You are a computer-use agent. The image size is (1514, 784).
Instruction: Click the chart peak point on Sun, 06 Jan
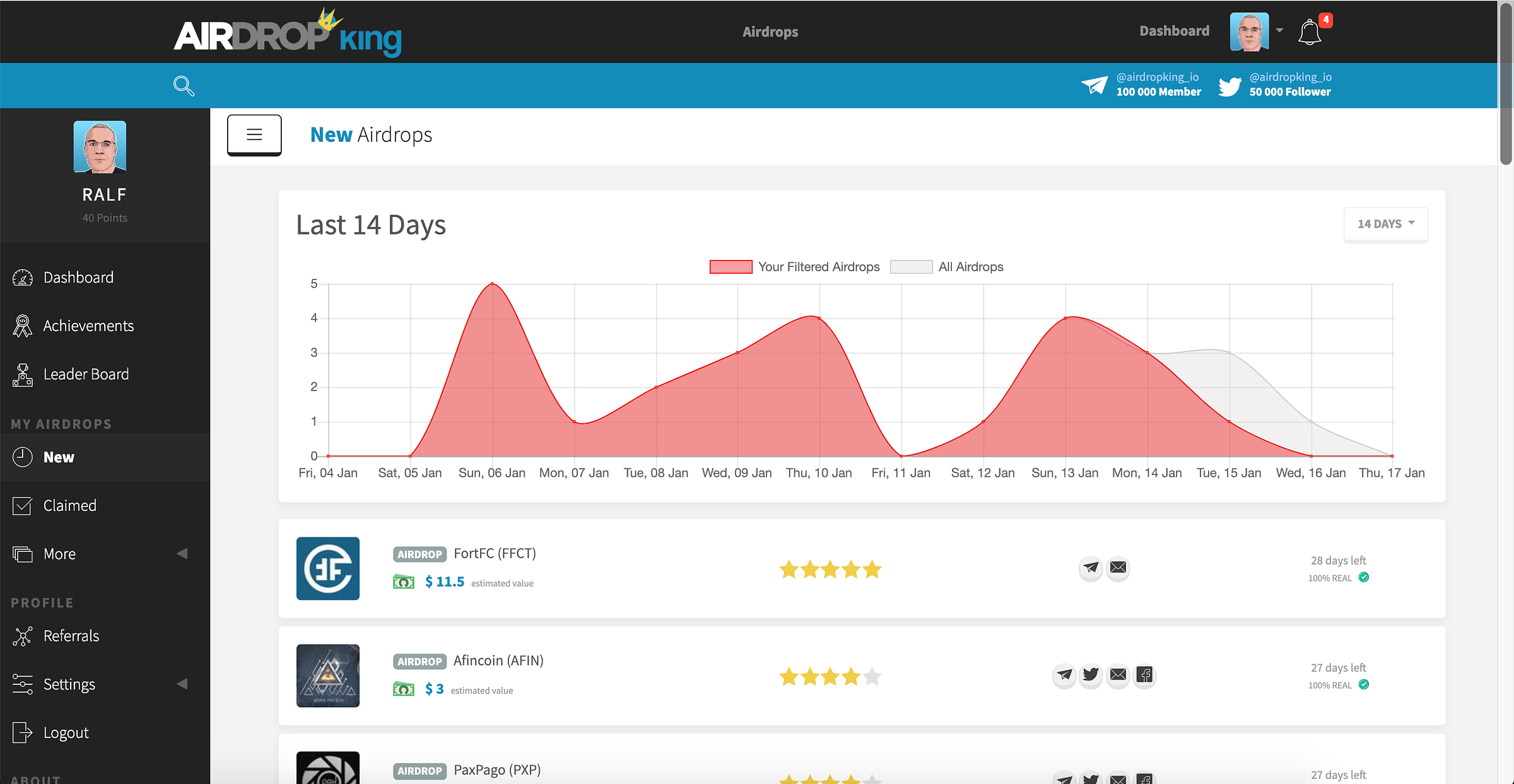point(492,284)
